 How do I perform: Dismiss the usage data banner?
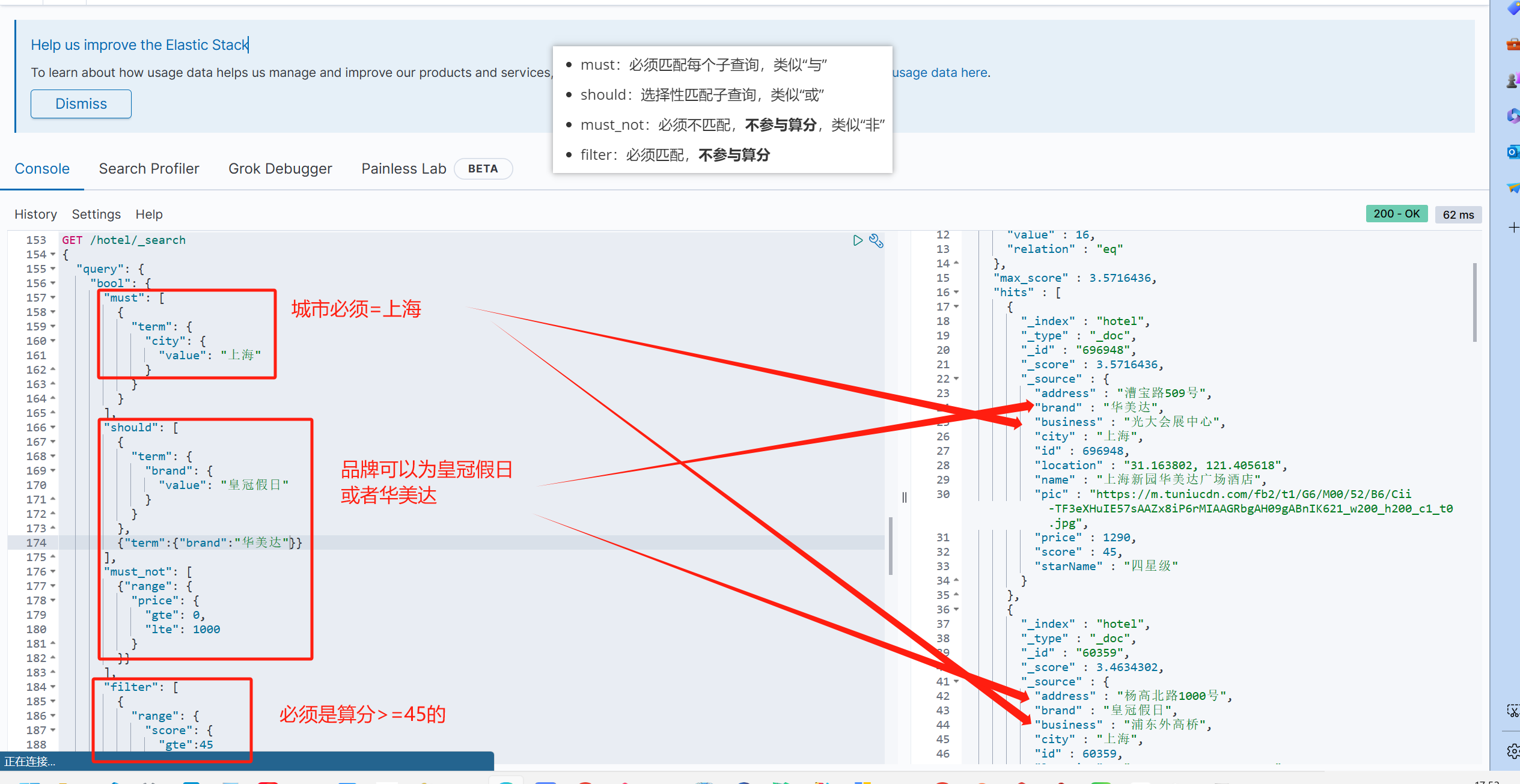coord(81,104)
